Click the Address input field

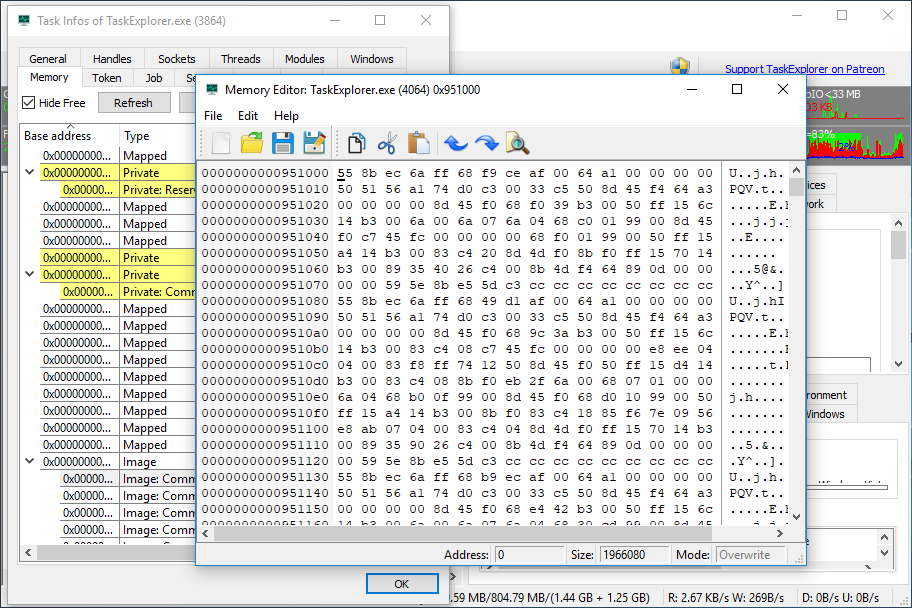tap(529, 554)
